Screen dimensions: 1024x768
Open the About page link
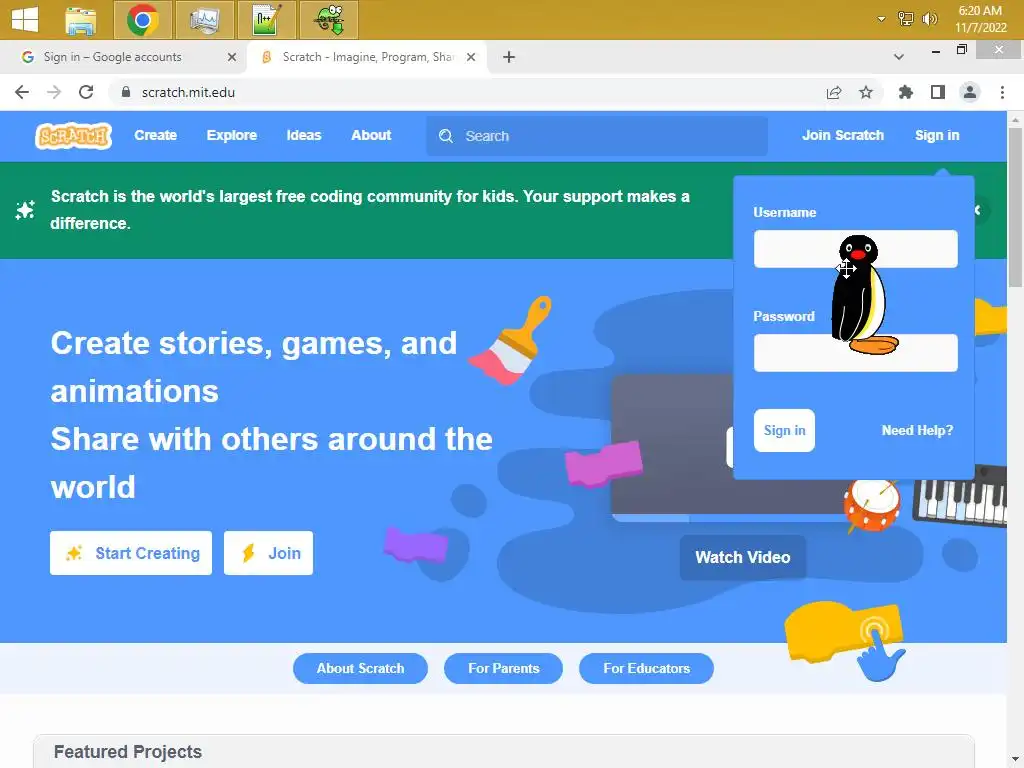point(371,135)
